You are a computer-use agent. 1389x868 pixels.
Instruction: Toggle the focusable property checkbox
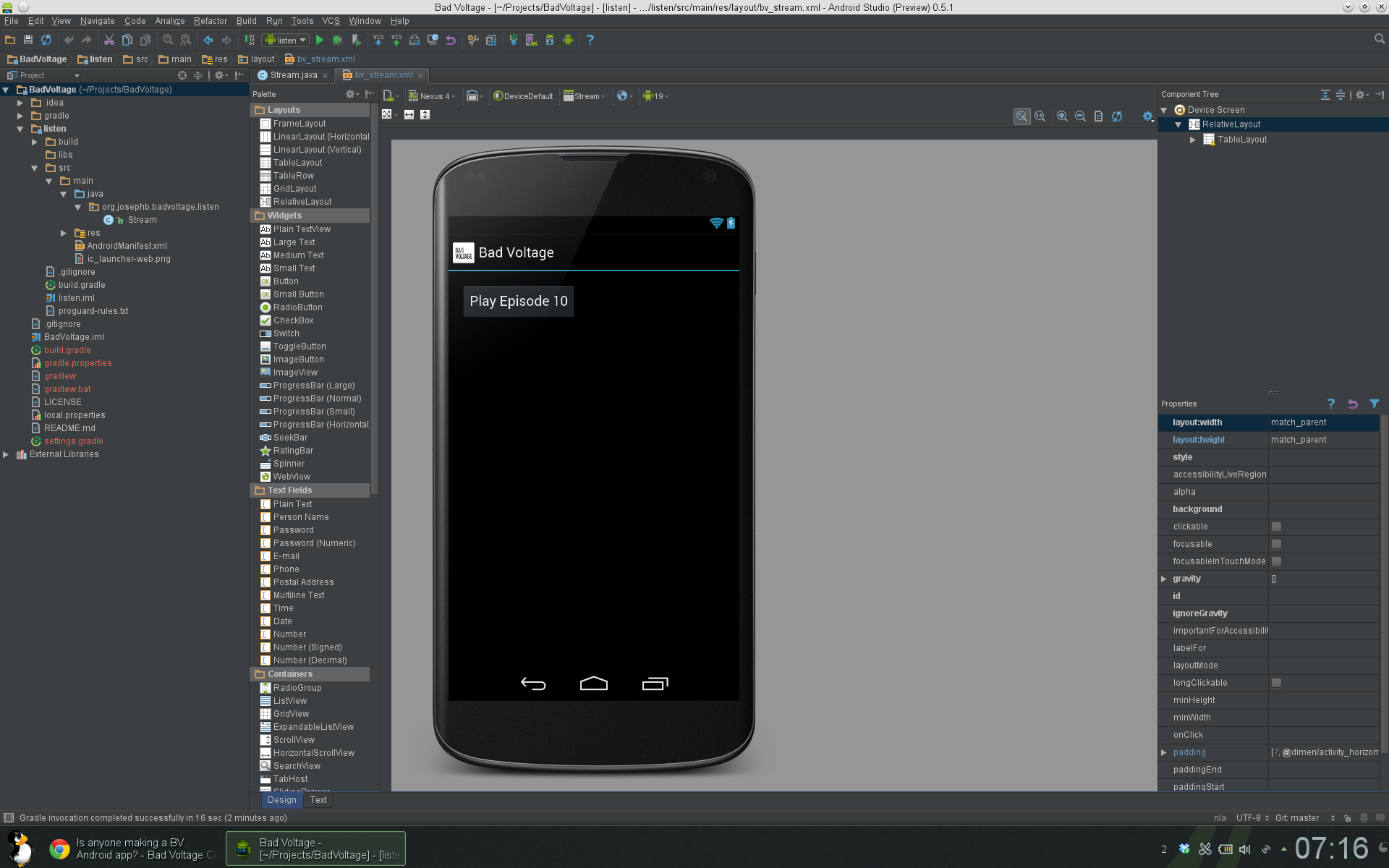(x=1276, y=544)
